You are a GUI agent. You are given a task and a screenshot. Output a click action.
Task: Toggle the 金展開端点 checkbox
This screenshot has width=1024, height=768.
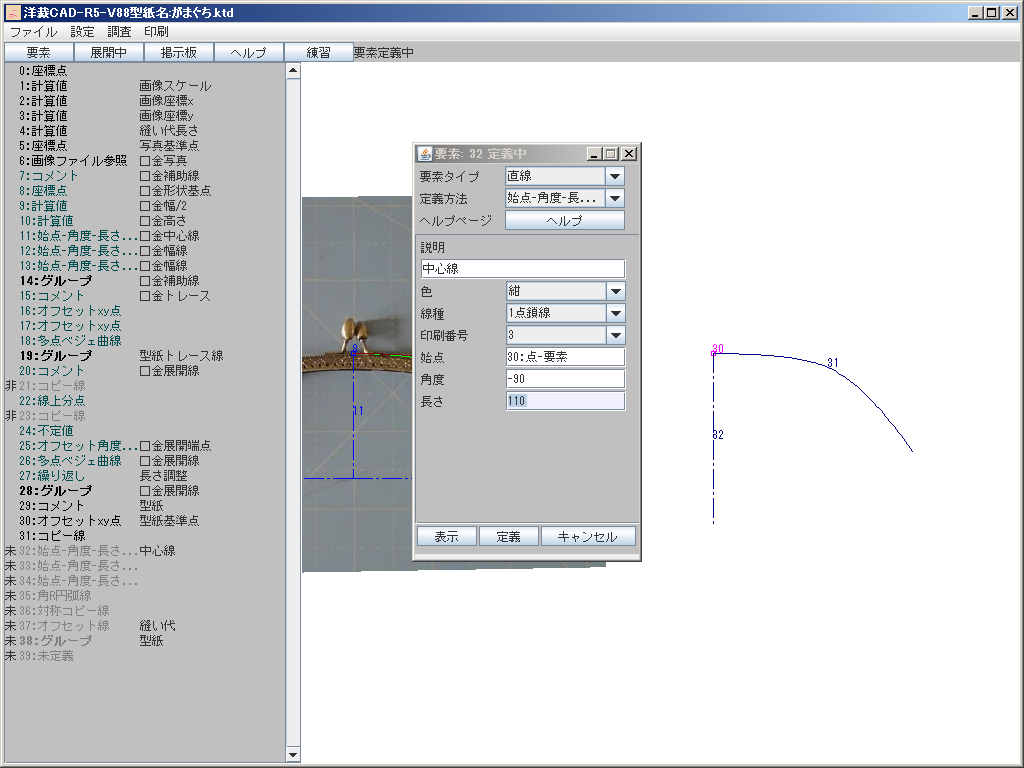coord(145,446)
